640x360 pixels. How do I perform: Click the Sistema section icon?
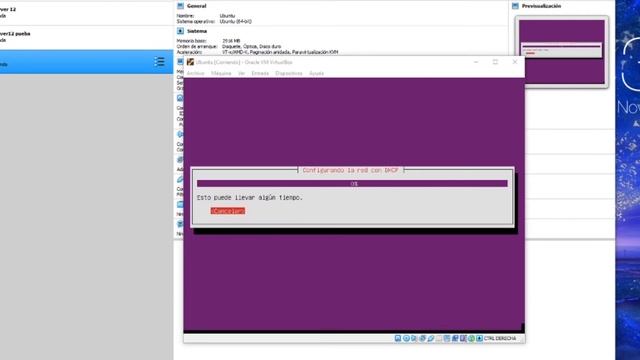coord(180,31)
